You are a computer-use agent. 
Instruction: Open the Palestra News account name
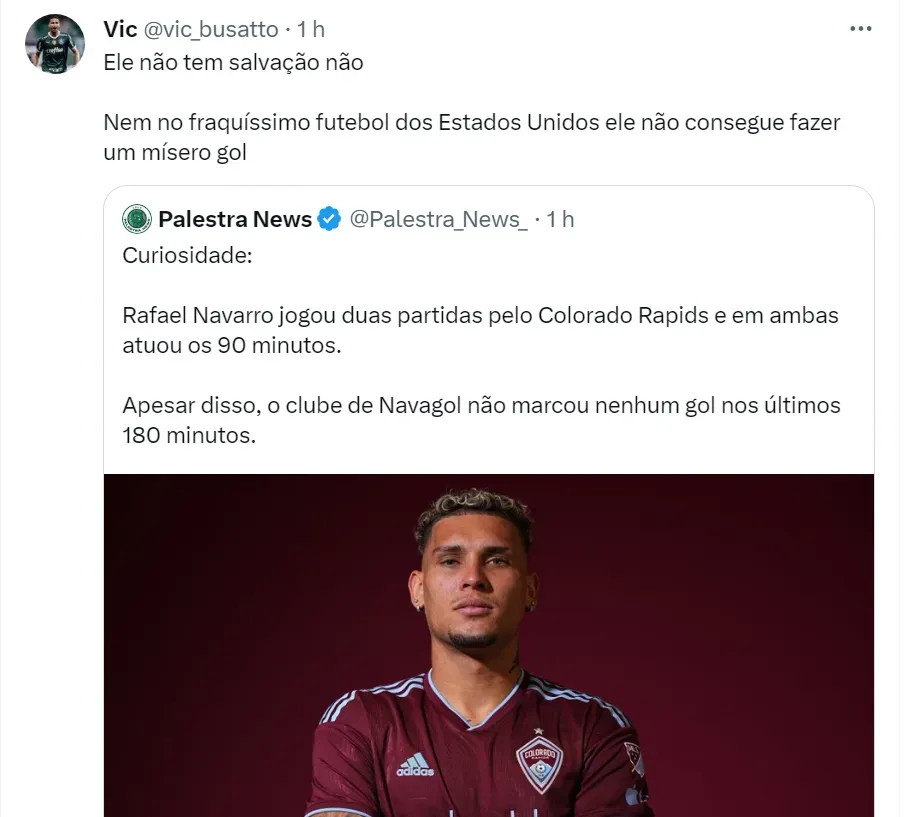coord(235,219)
